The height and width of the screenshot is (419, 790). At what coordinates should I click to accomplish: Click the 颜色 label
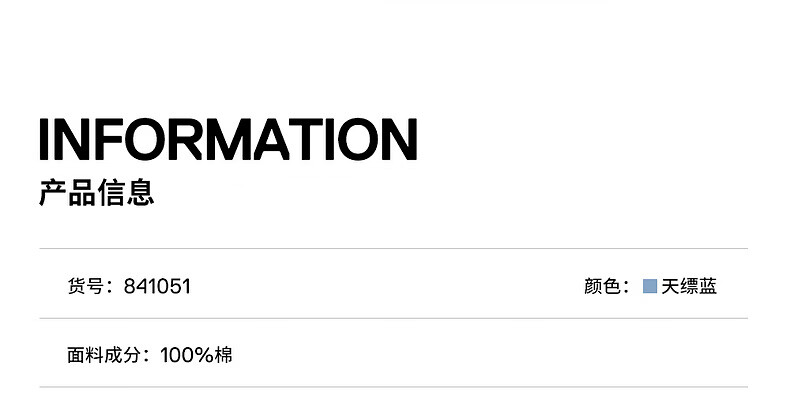pyautogui.click(x=602, y=287)
